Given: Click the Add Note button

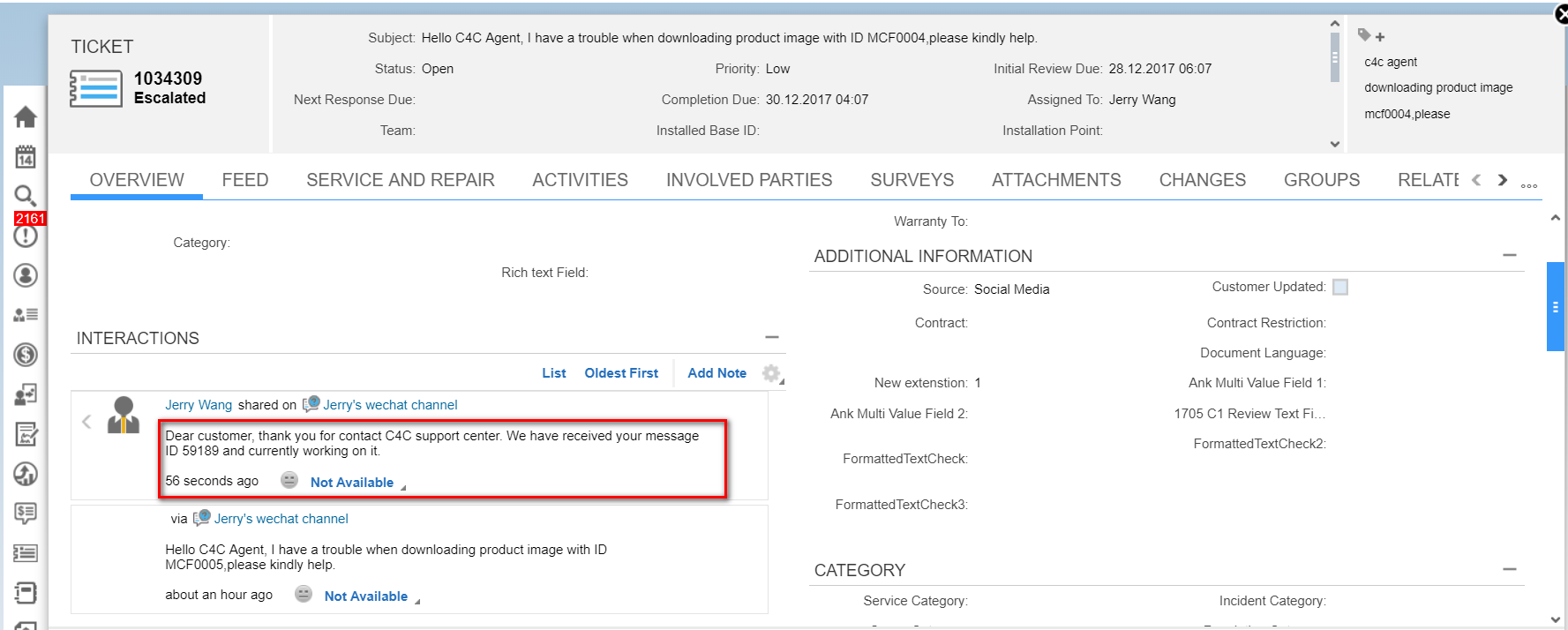Looking at the screenshot, I should tap(716, 373).
